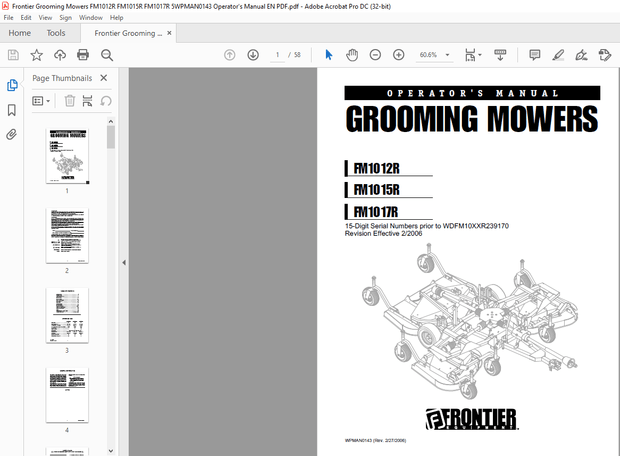Open the Help menu
620x456 pixels.
tap(117, 18)
